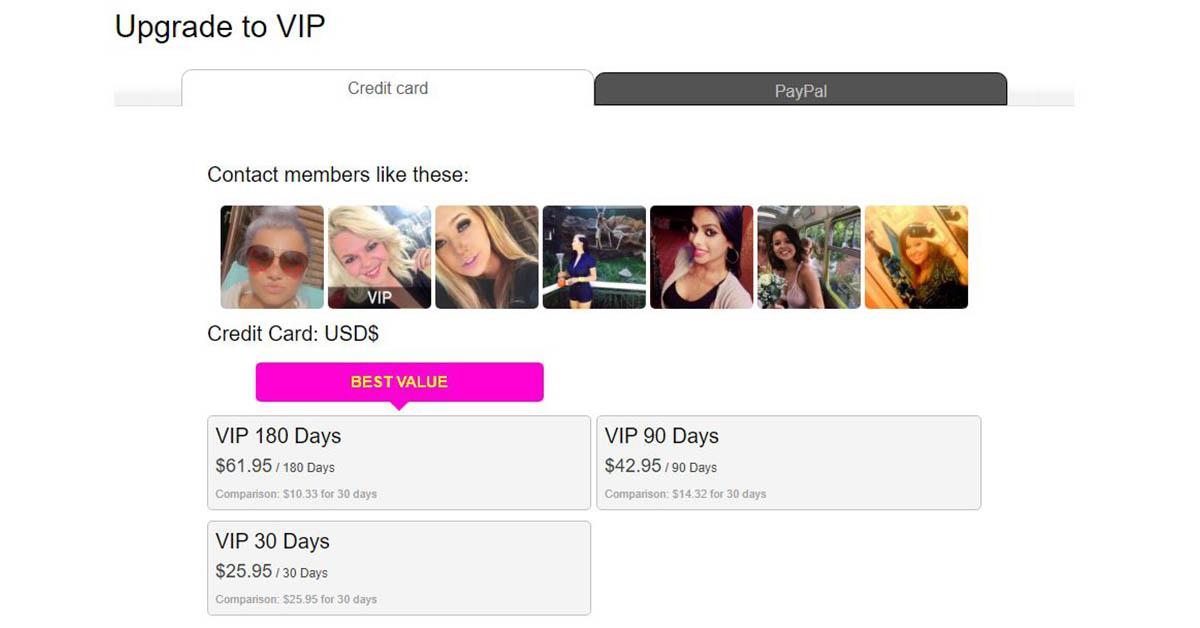Viewport: 1200px width, 628px height.
Task: Choose the VIP 90 Days plan
Action: [x=788, y=462]
